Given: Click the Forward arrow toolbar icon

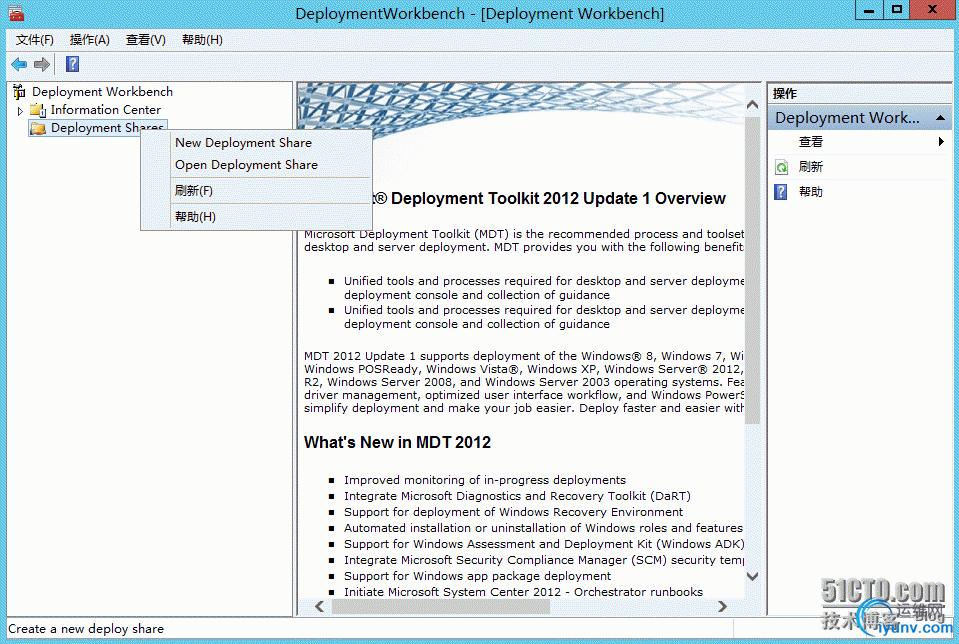Looking at the screenshot, I should click(42, 64).
